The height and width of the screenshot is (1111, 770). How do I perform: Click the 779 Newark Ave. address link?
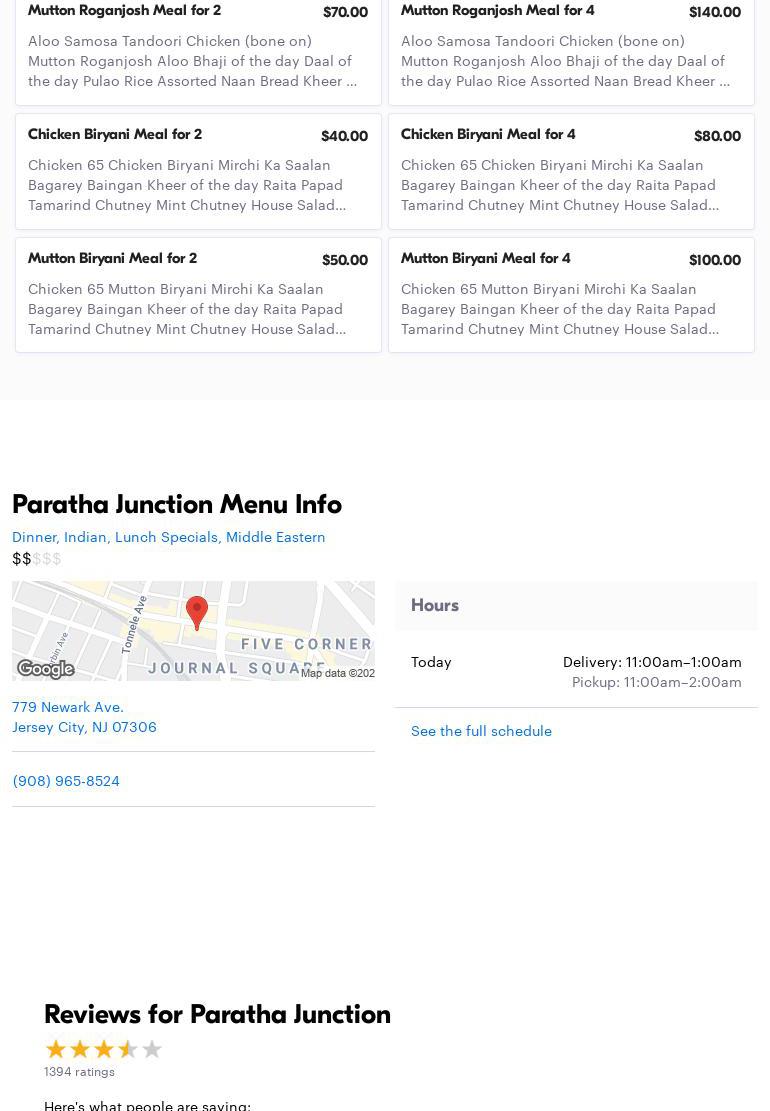point(68,707)
